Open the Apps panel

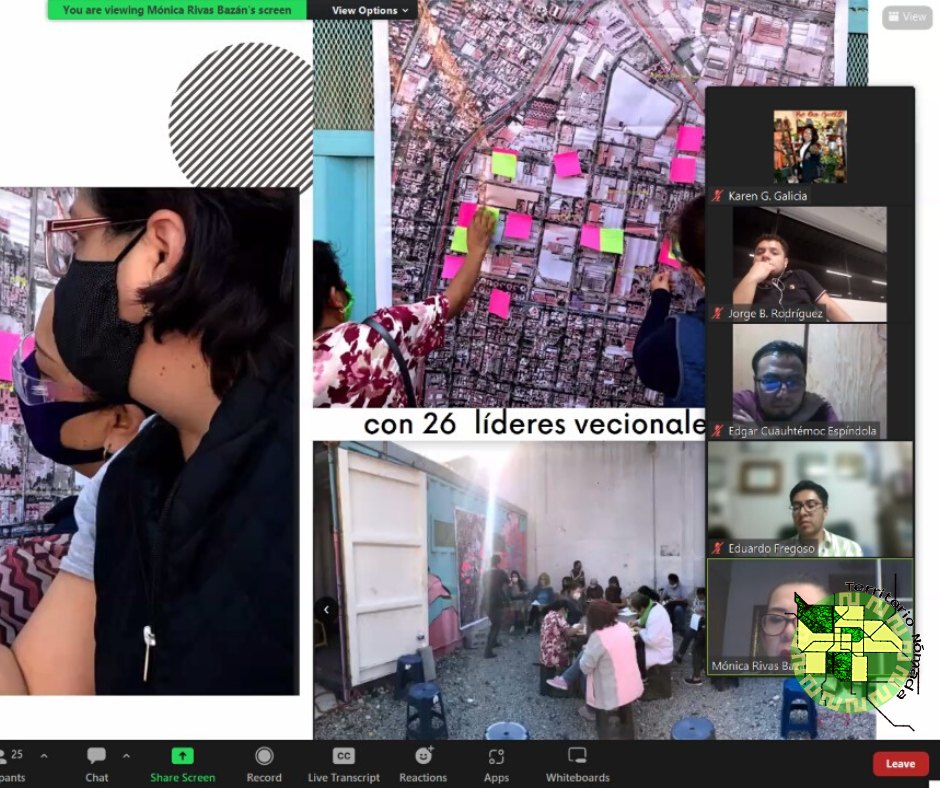[496, 757]
